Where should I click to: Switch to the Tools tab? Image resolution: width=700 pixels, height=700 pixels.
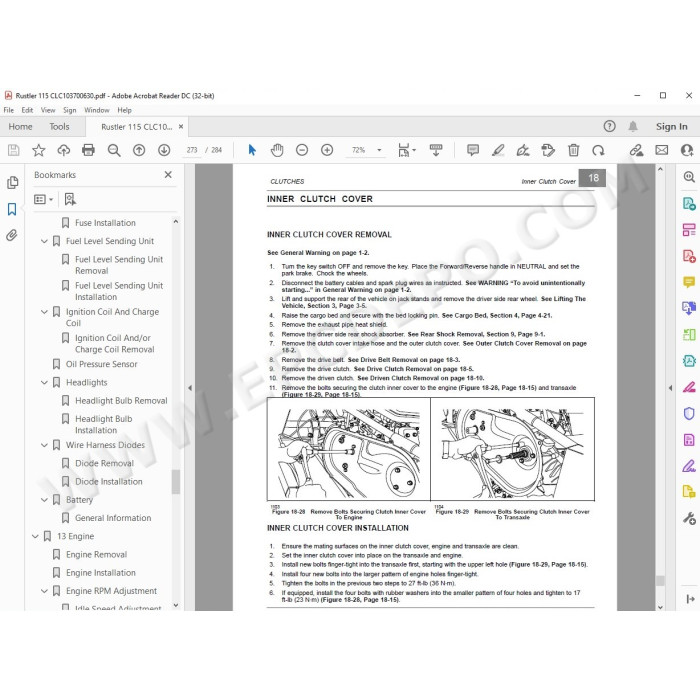[x=59, y=126]
